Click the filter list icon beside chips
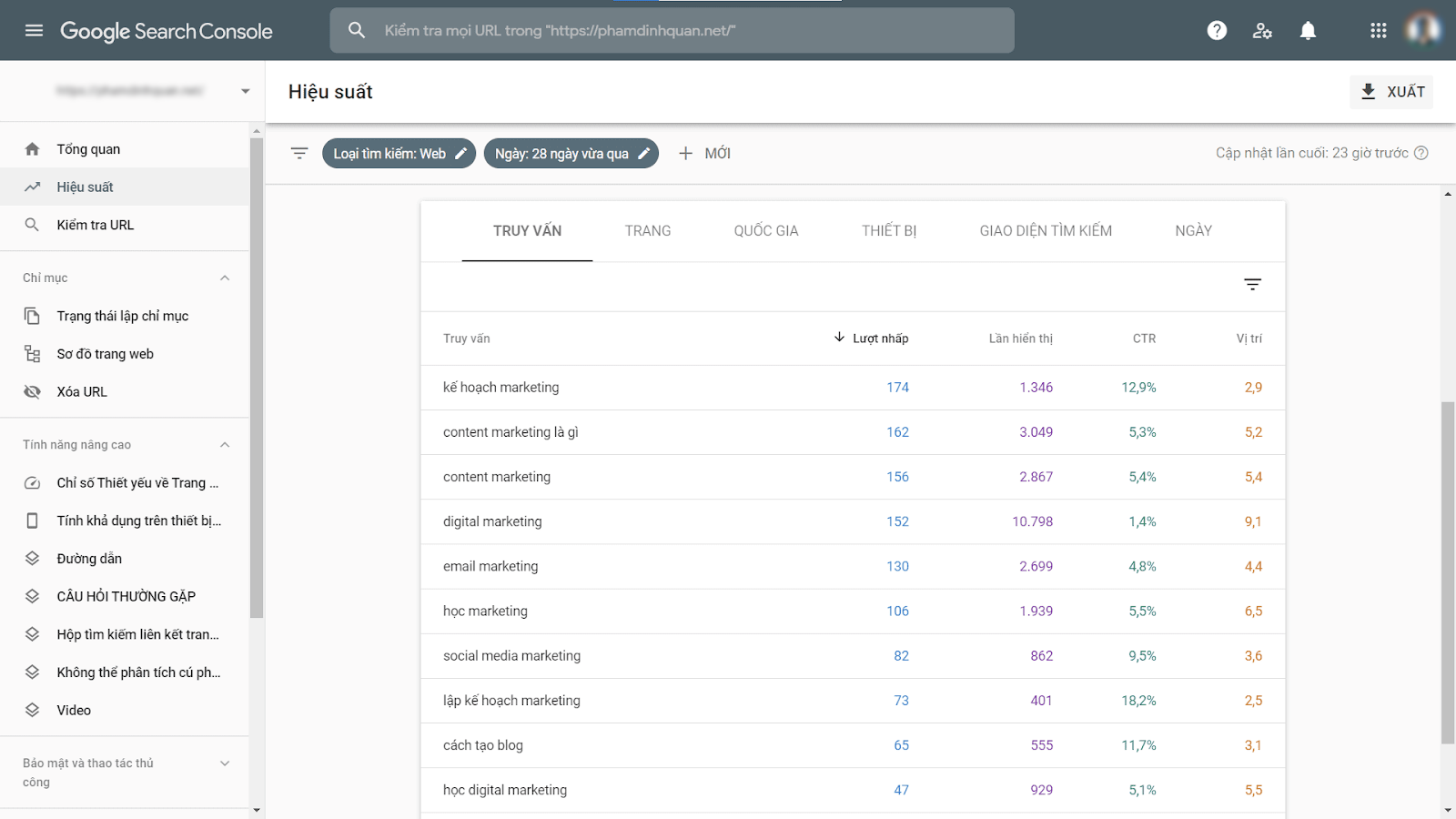Viewport: 1456px width, 819px height. (299, 154)
